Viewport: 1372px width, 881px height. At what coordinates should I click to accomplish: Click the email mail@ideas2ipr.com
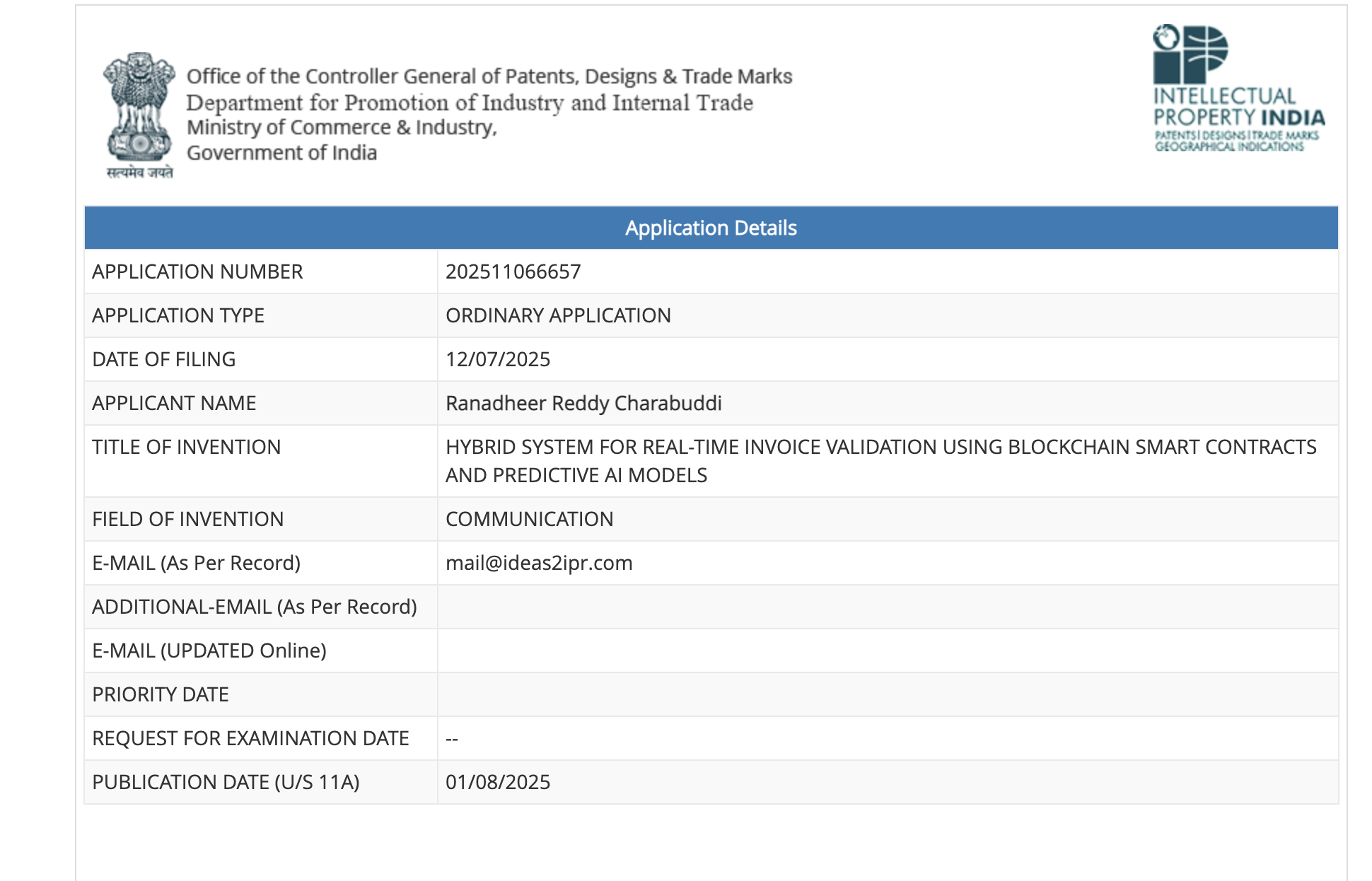click(x=539, y=563)
